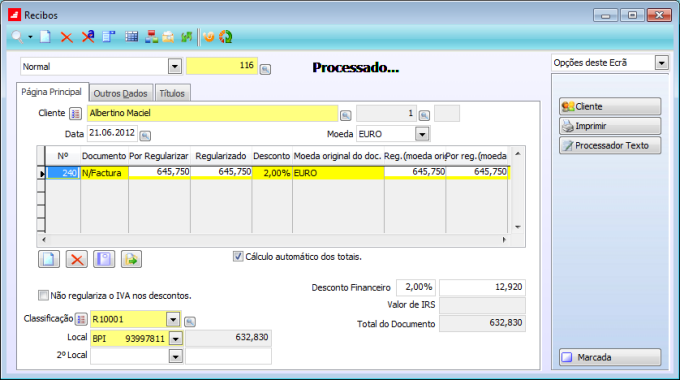Screen dimensions: 680x380
Task: Toggle the Marcada button
Action: 610,357
